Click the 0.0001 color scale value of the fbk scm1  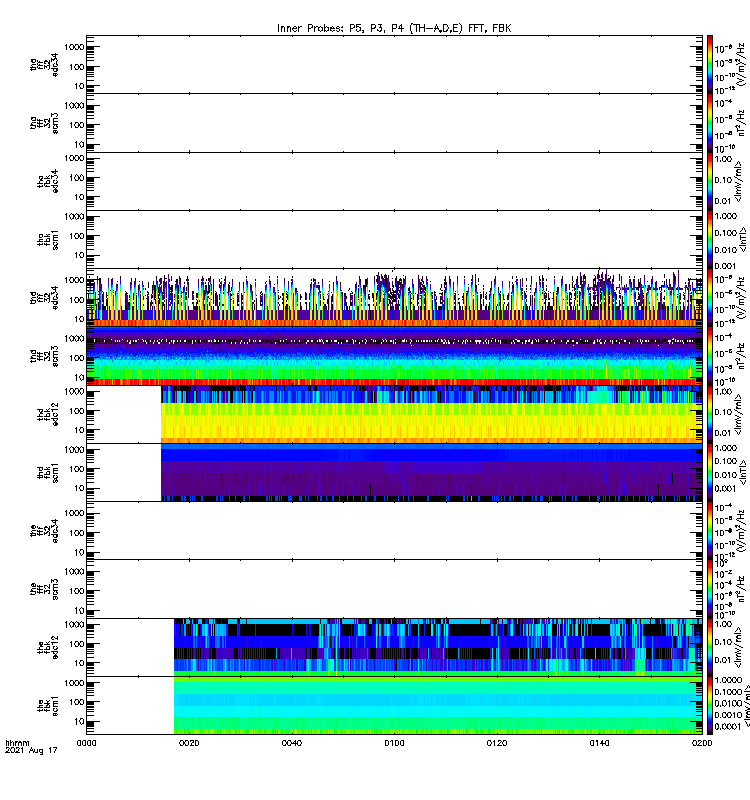[x=727, y=727]
